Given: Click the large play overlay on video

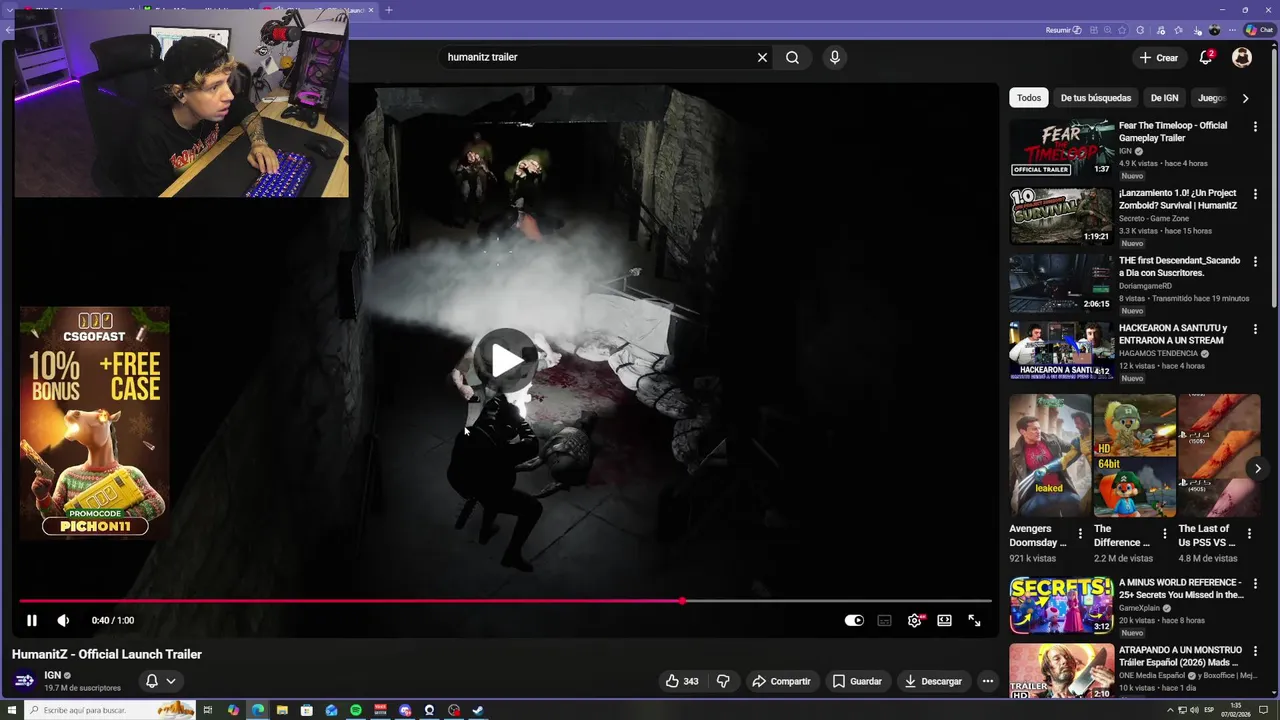Looking at the screenshot, I should pyautogui.click(x=506, y=360).
